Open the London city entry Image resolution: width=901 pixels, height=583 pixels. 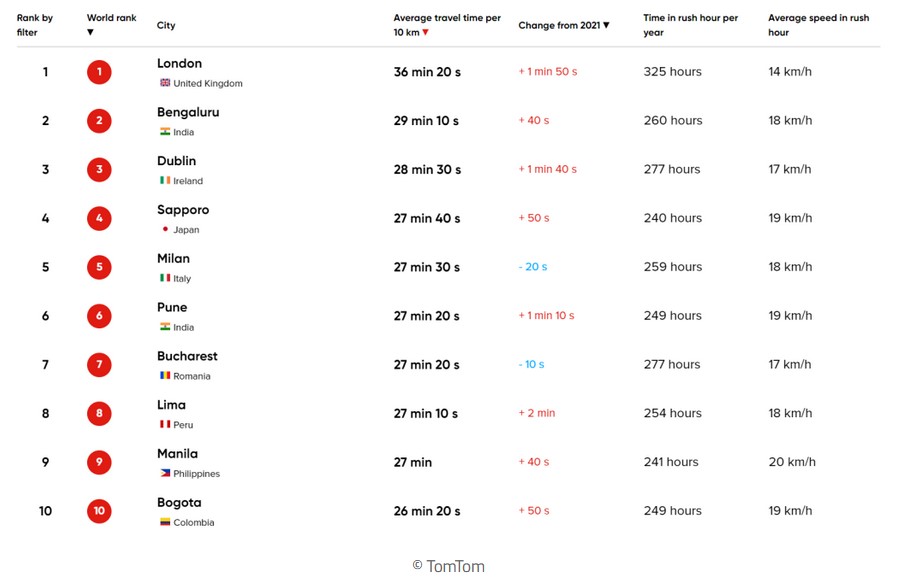tap(179, 63)
